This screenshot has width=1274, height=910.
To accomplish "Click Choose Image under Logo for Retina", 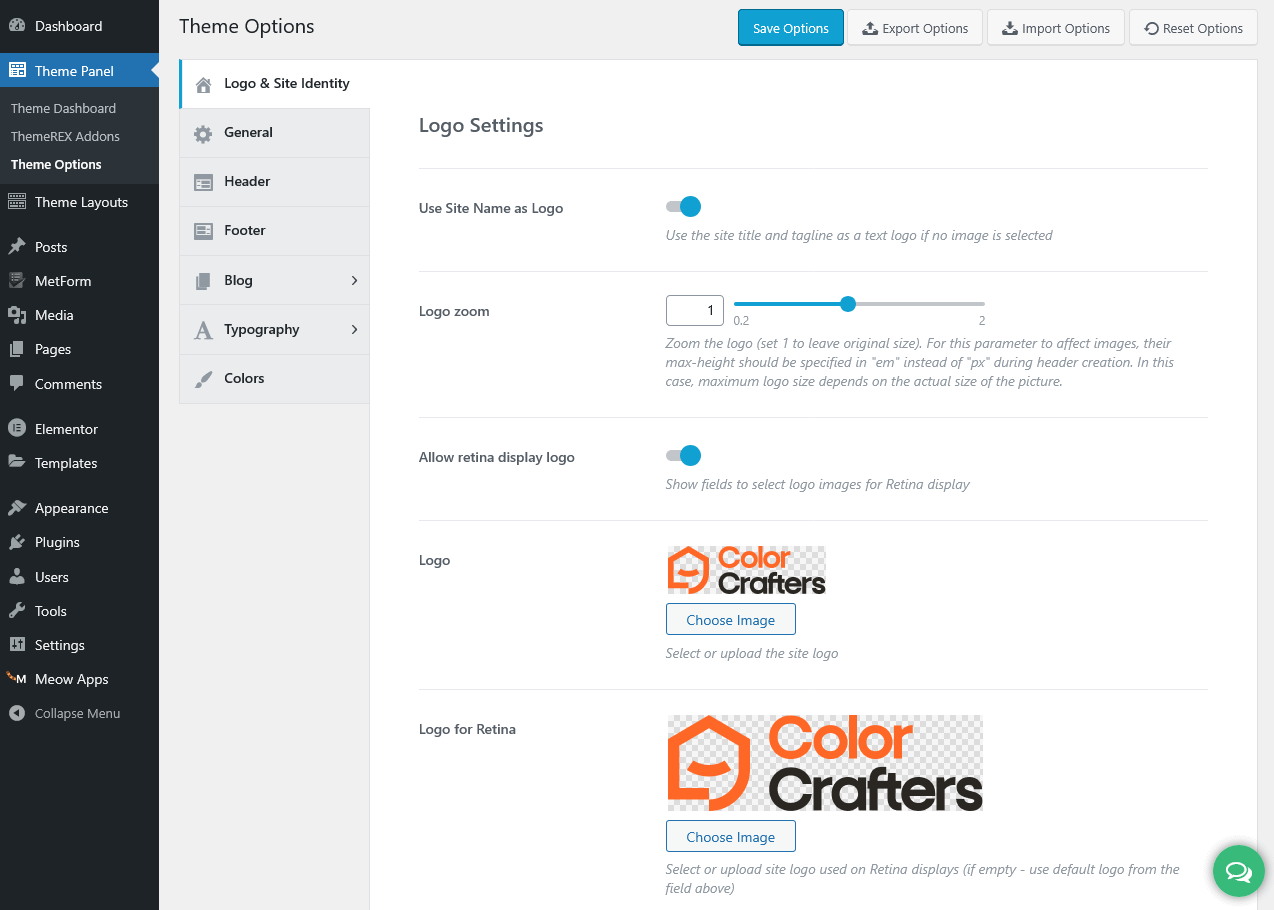I will point(731,837).
